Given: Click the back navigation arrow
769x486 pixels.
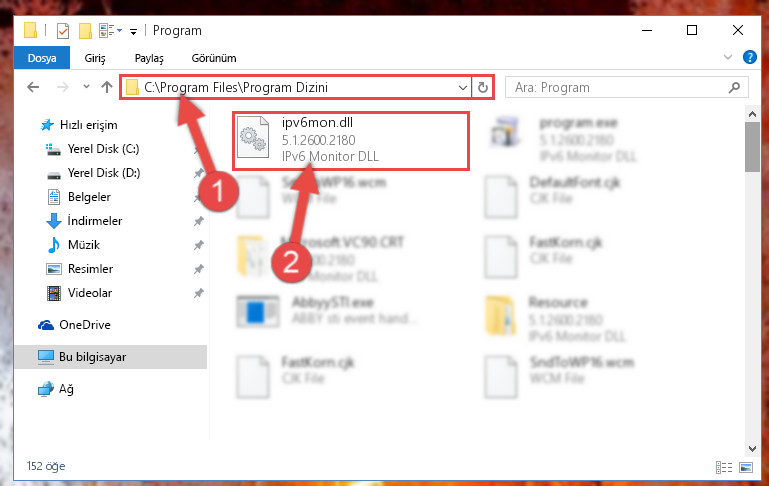Looking at the screenshot, I should 33,87.
